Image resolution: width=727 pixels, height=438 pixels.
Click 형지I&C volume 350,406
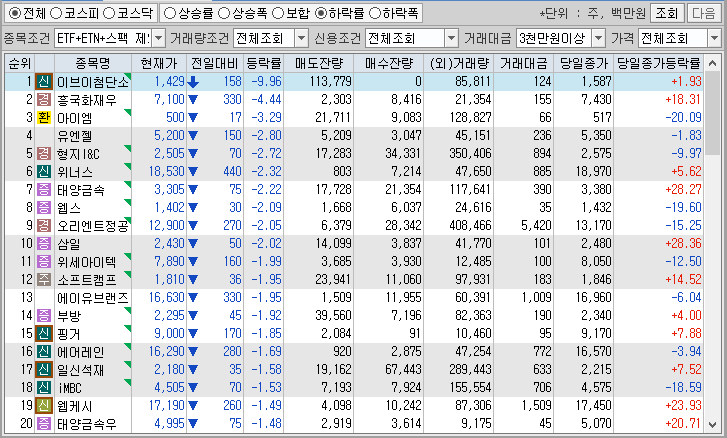pyautogui.click(x=470, y=153)
